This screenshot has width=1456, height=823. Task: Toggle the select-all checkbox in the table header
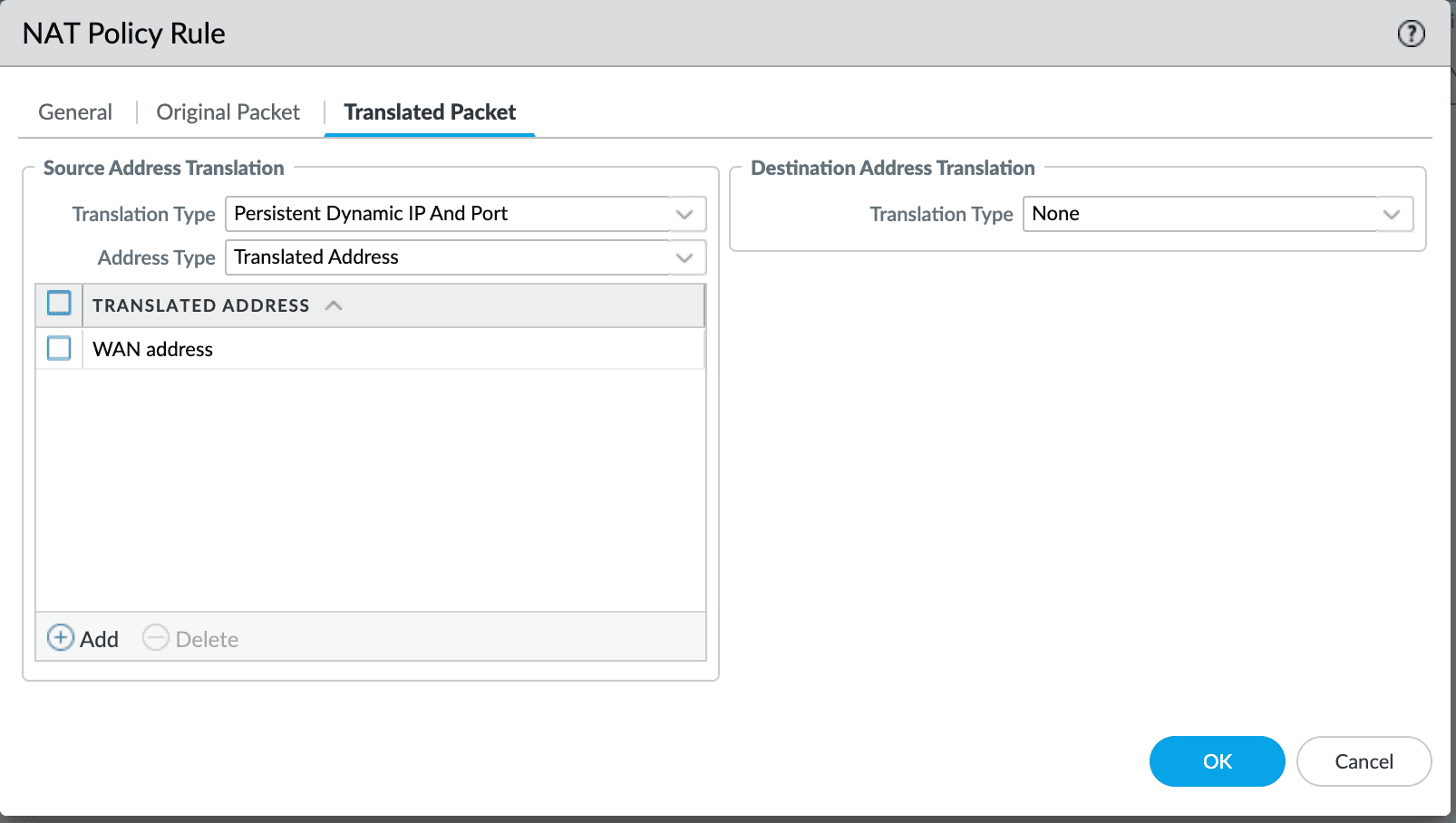point(58,304)
